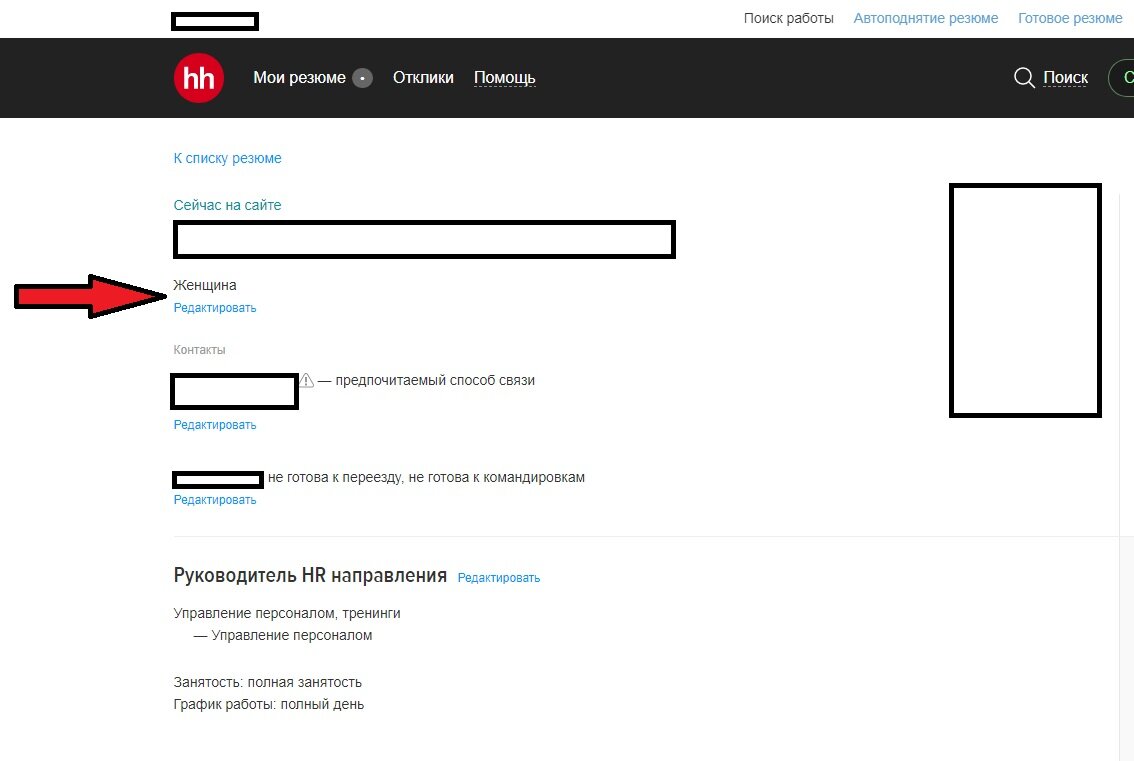Click the resume photo placeholder
The height and width of the screenshot is (761, 1134).
1025,300
